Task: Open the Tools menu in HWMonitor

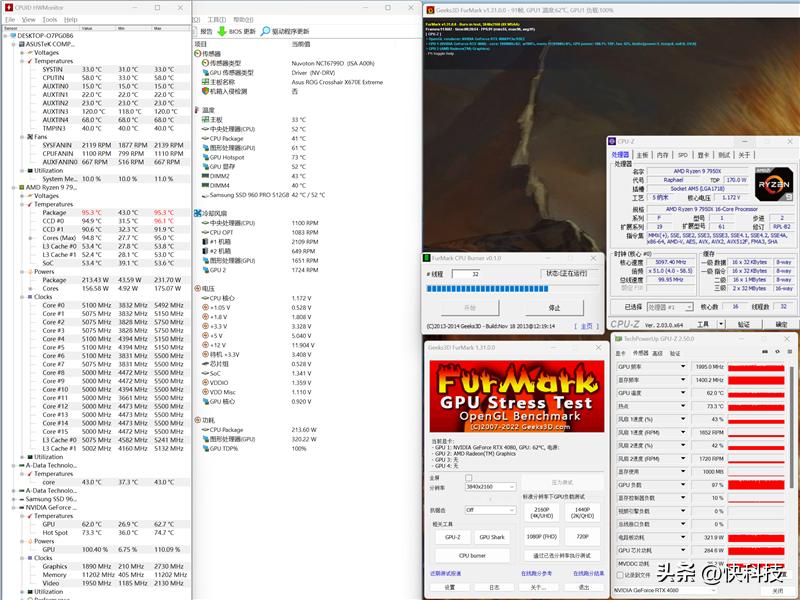Action: [49, 19]
